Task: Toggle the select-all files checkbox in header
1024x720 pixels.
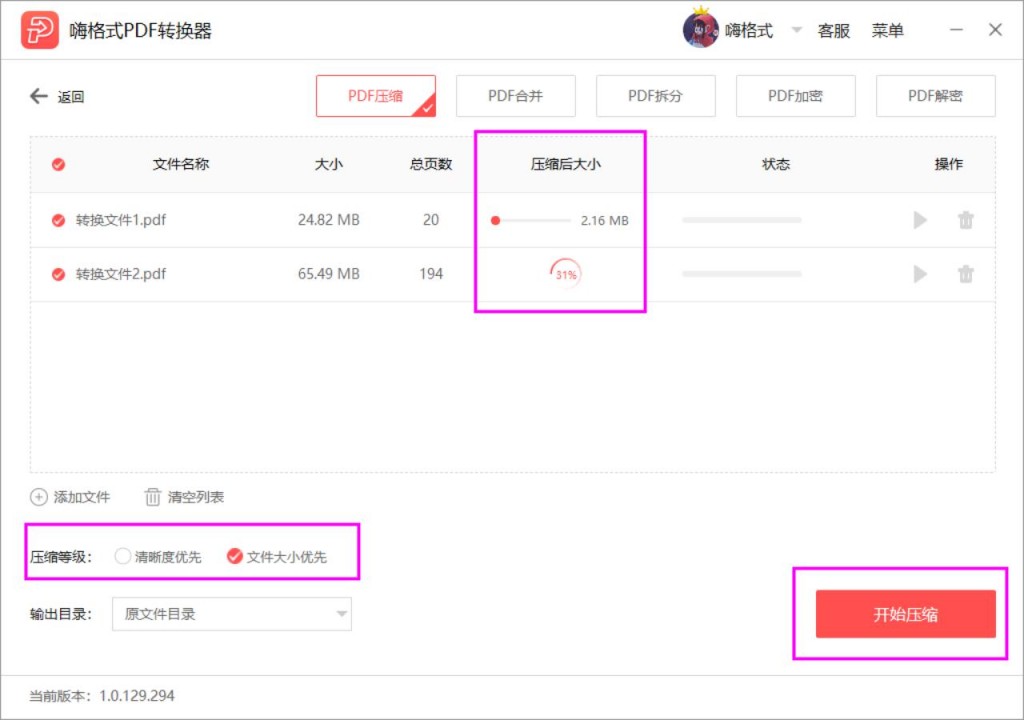Action: pos(58,165)
